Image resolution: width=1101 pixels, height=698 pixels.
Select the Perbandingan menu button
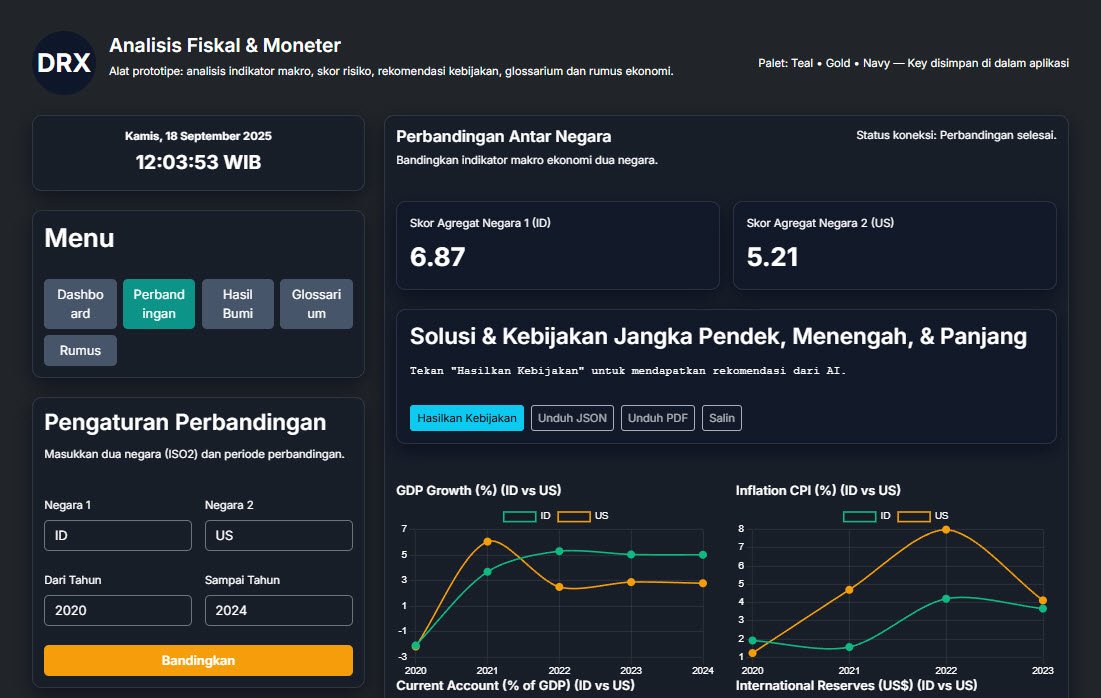point(159,304)
